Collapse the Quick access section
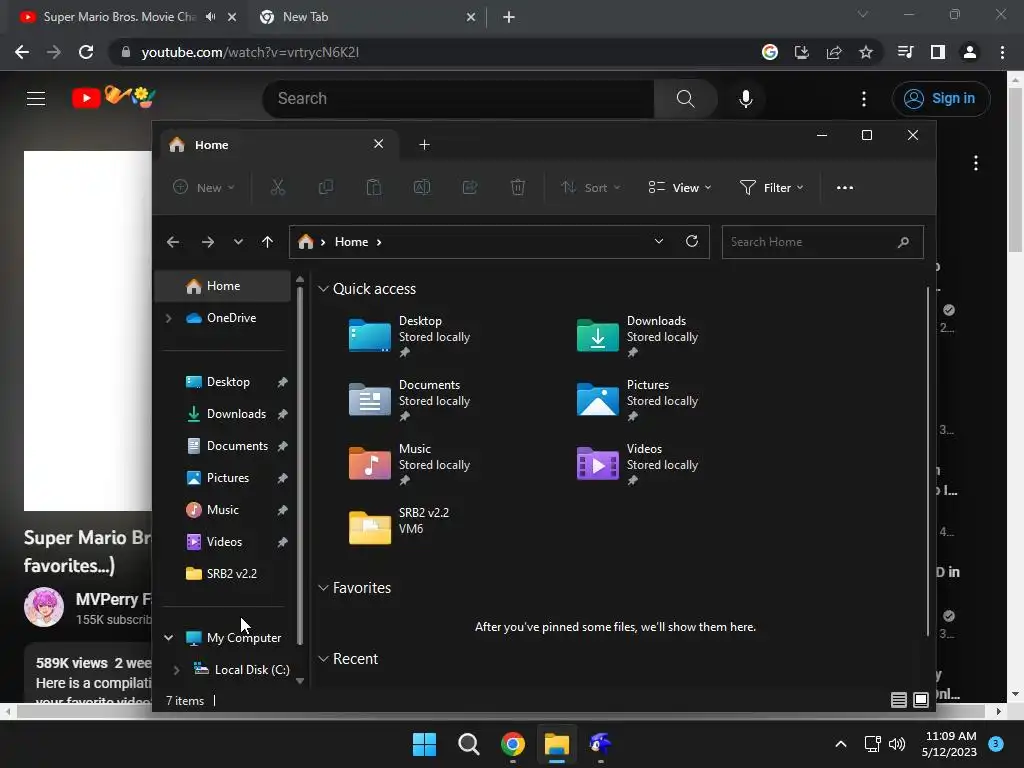Image resolution: width=1024 pixels, height=768 pixels. click(x=323, y=289)
